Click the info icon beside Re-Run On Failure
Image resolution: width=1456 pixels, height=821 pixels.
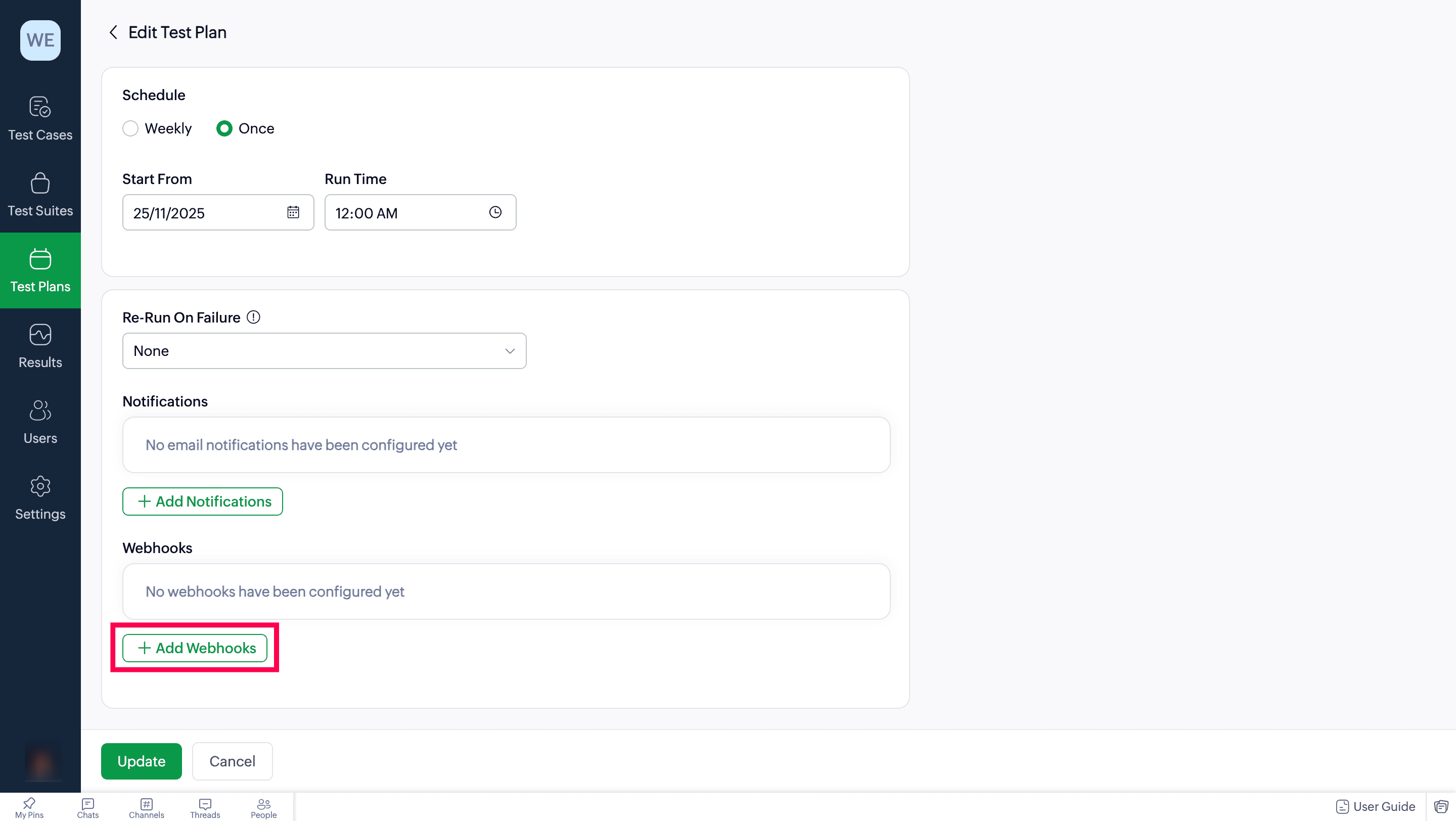coord(253,317)
